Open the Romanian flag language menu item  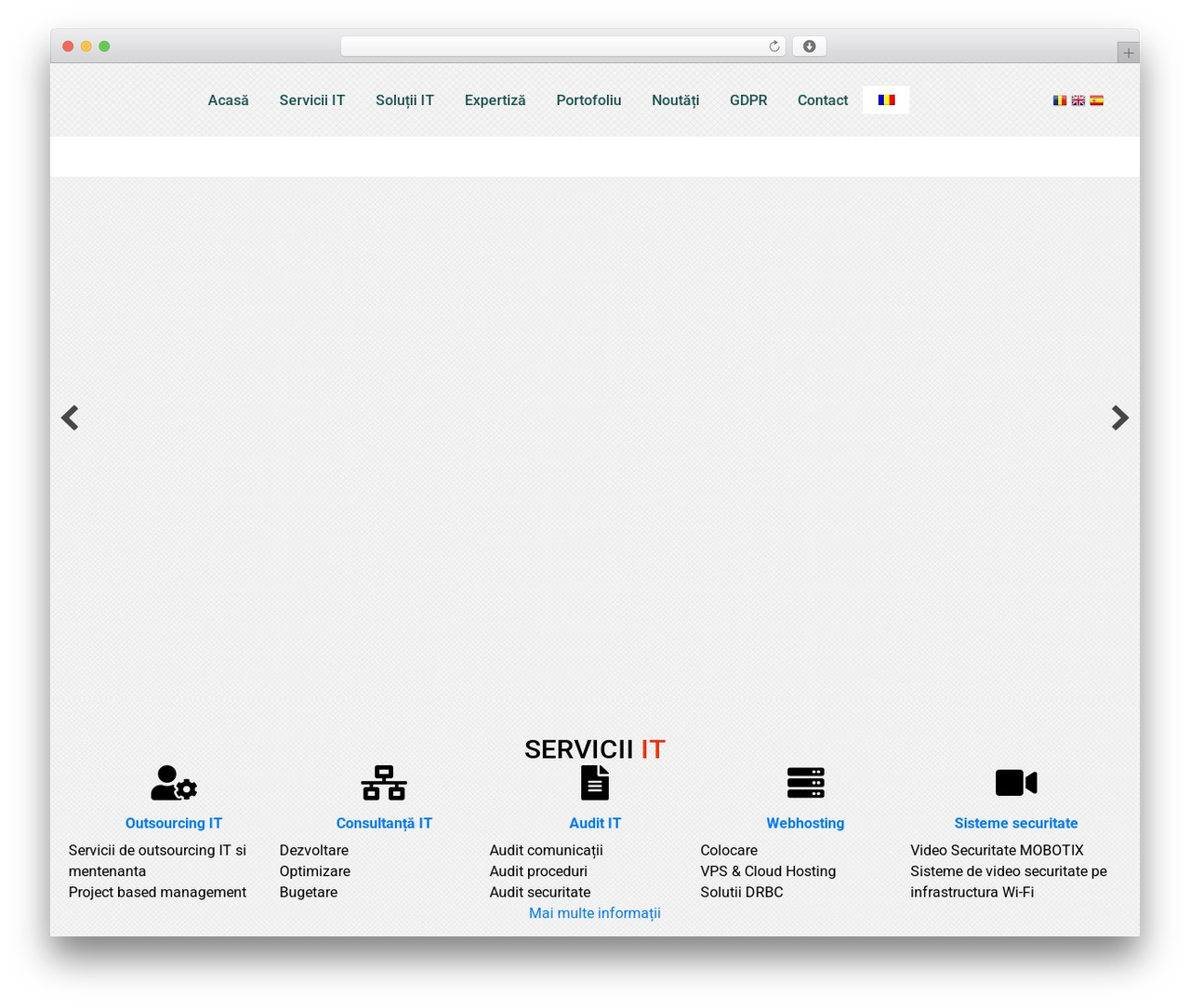tap(886, 99)
